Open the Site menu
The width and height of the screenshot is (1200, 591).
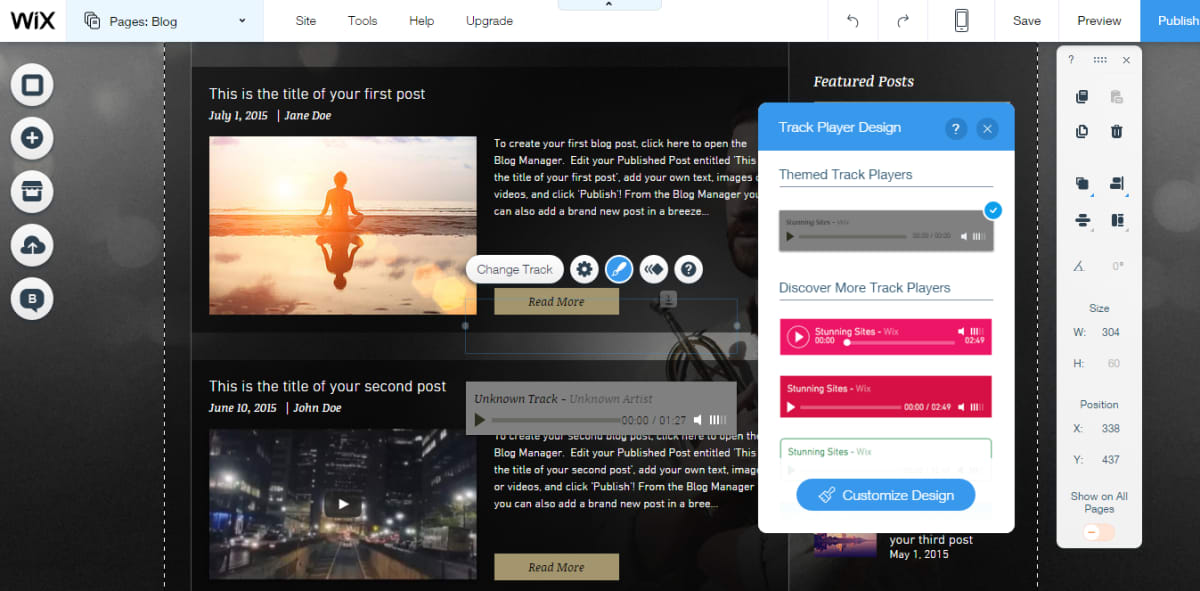(306, 20)
